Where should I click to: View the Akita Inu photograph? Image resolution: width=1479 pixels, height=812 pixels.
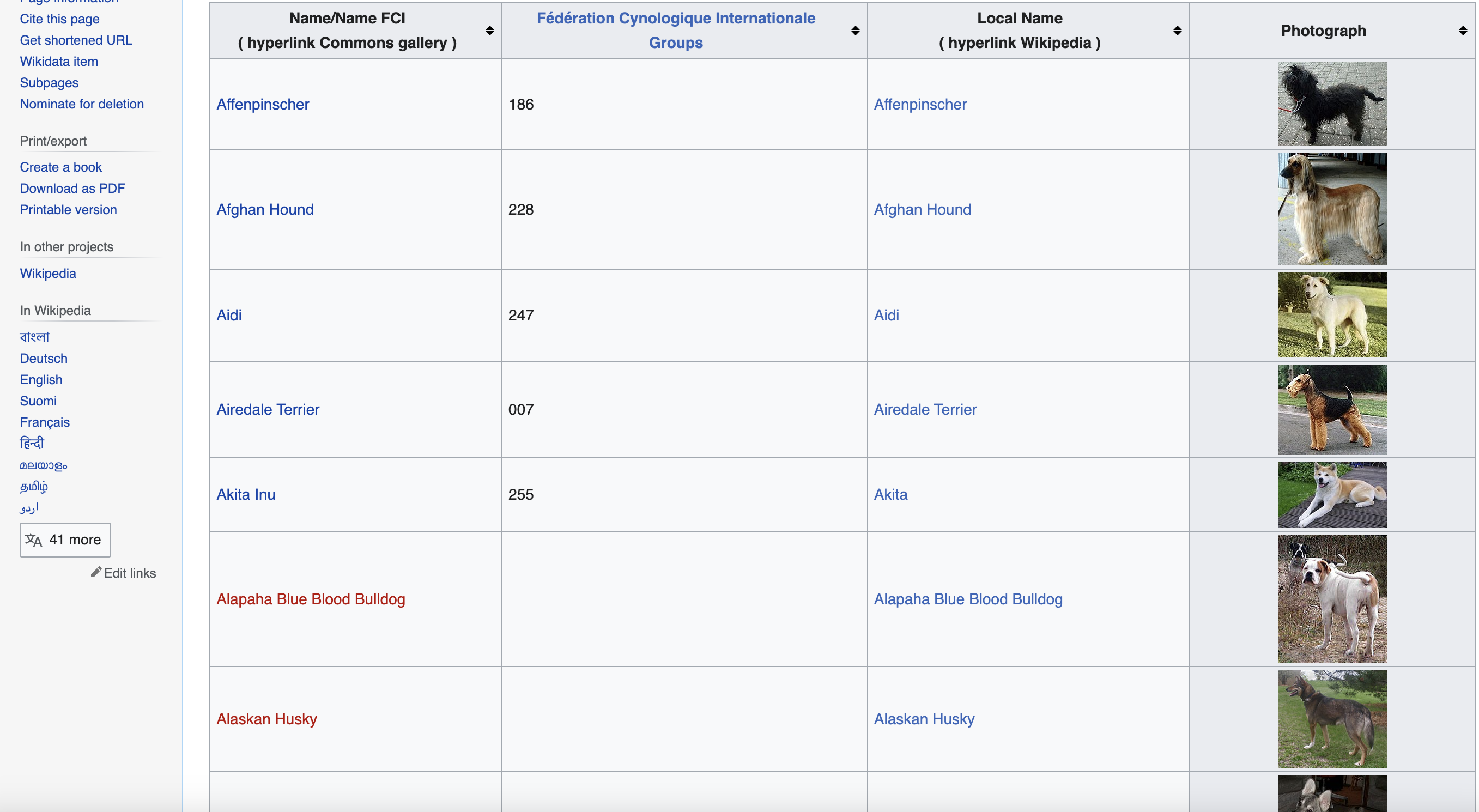(1332, 494)
